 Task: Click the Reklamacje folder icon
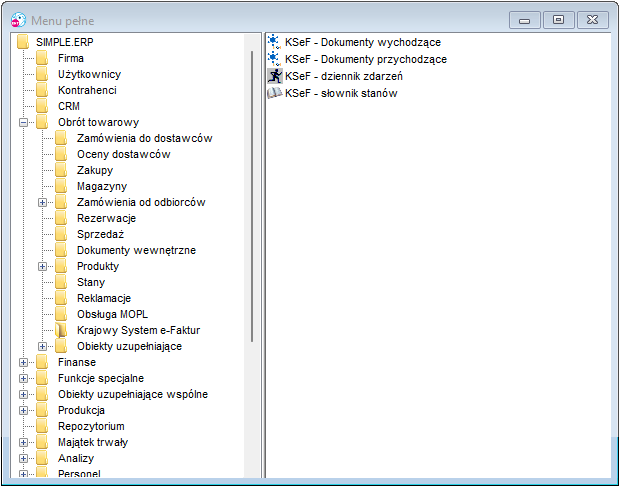click(61, 298)
